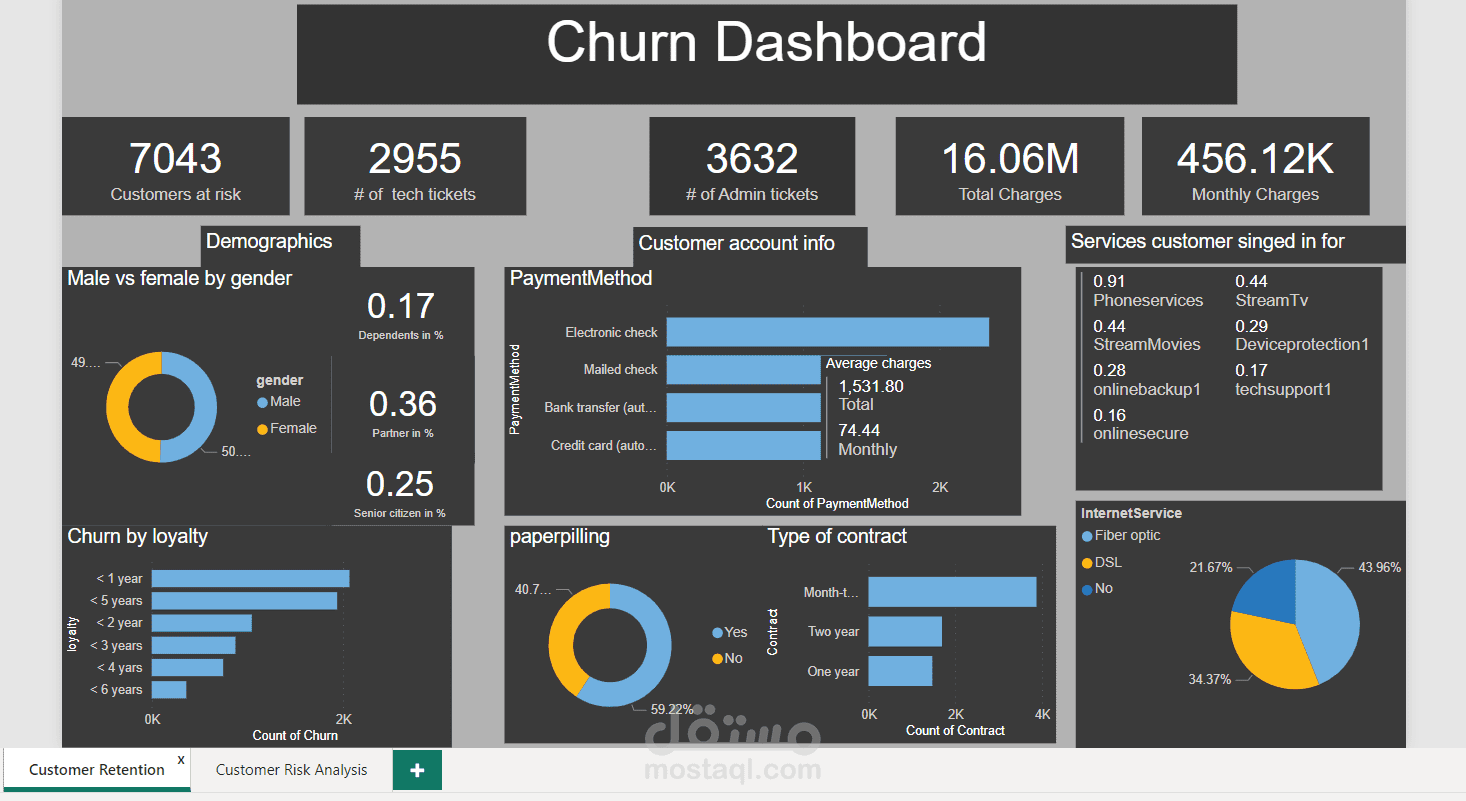Select the < 1 year loyalty bar
This screenshot has height=801, width=1466.
(x=250, y=578)
